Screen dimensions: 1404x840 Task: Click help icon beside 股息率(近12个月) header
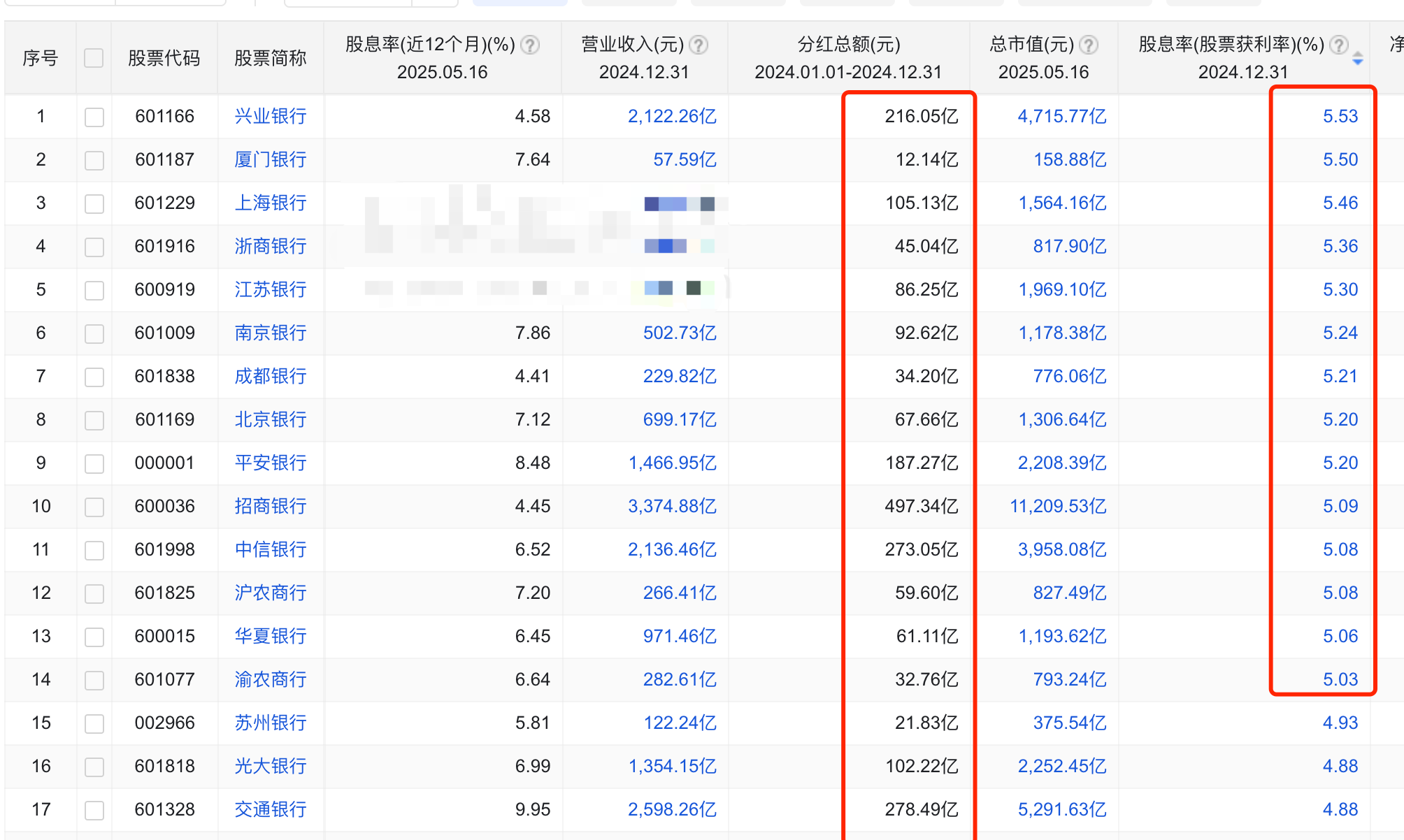(531, 45)
